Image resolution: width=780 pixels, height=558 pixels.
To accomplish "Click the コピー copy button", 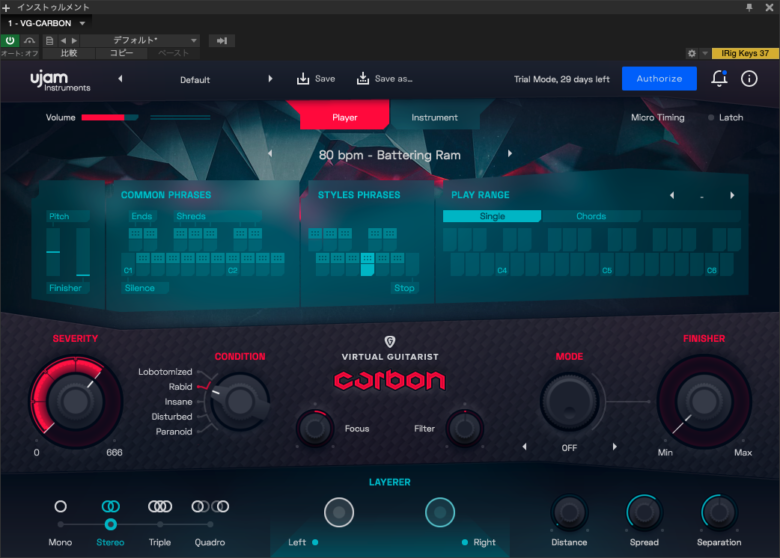I will tap(122, 53).
